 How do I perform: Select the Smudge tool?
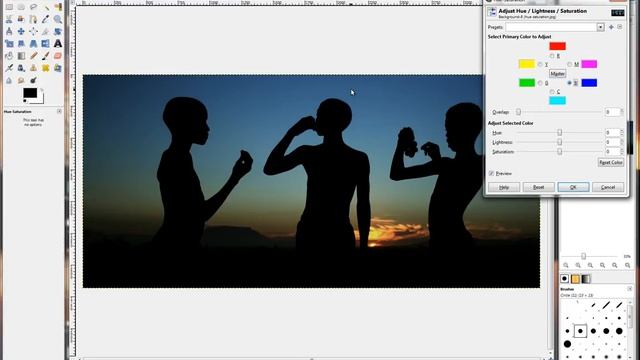coord(21,80)
